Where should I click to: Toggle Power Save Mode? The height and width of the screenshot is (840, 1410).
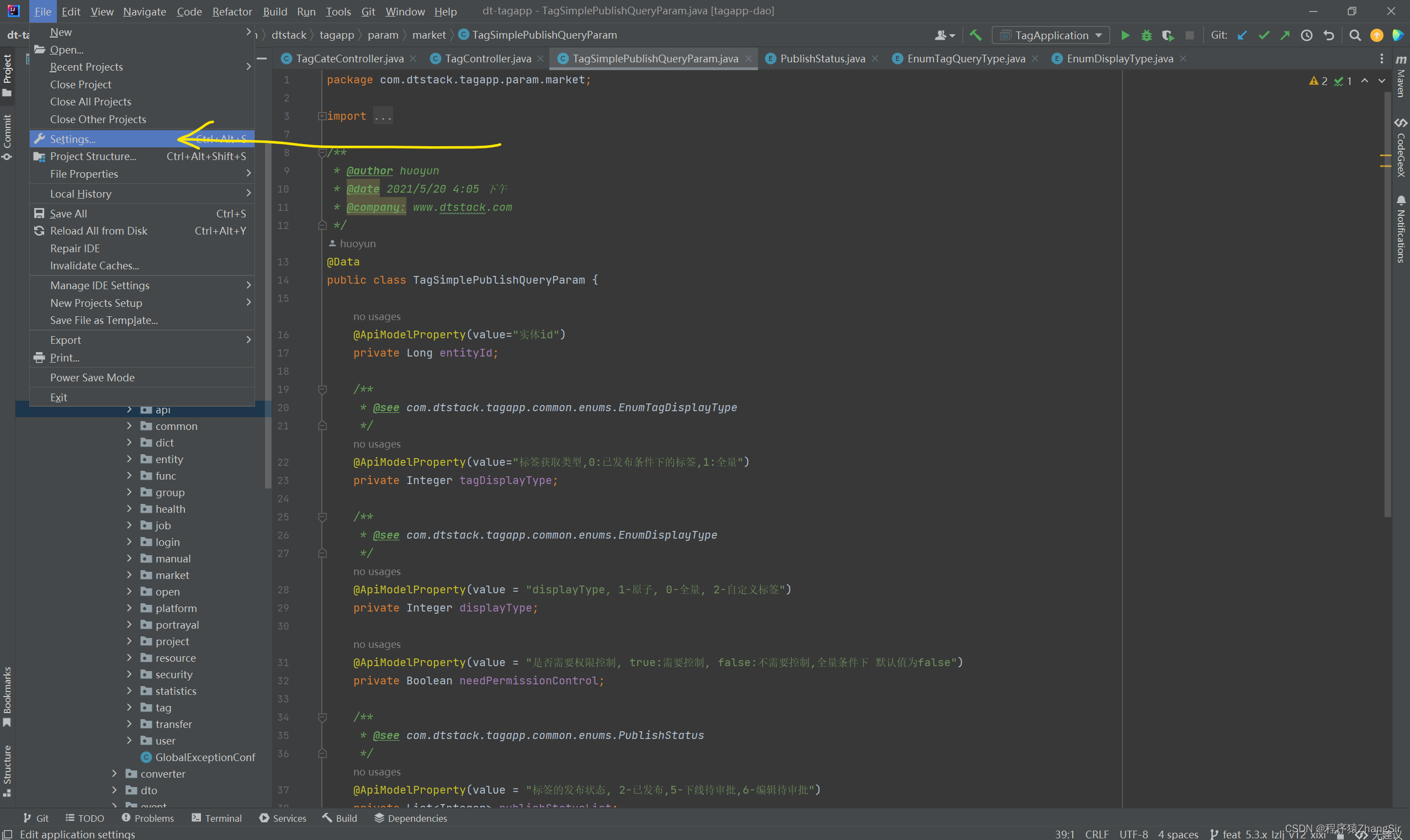coord(142,378)
